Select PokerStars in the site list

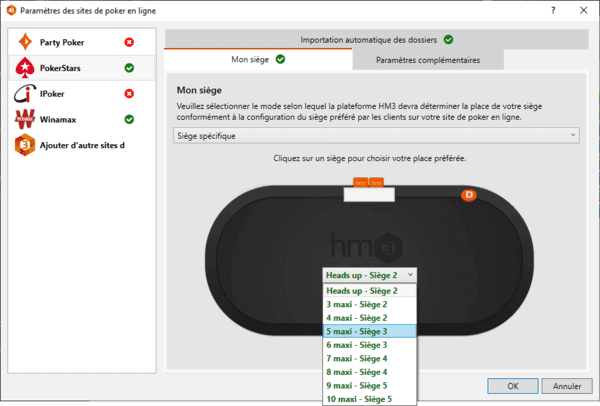click(82, 68)
